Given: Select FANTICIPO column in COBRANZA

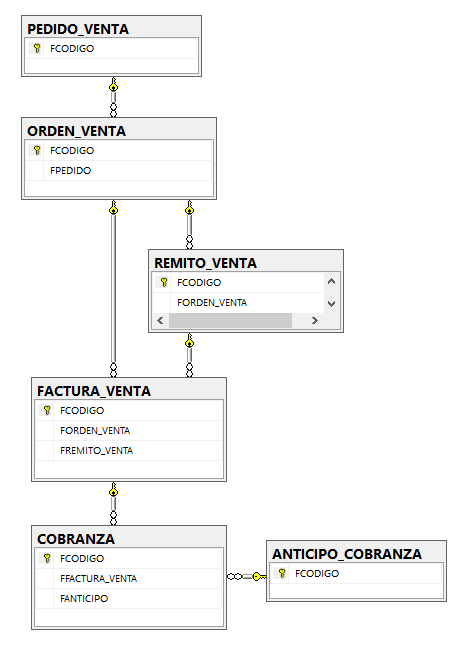Looking at the screenshot, I should [129, 598].
